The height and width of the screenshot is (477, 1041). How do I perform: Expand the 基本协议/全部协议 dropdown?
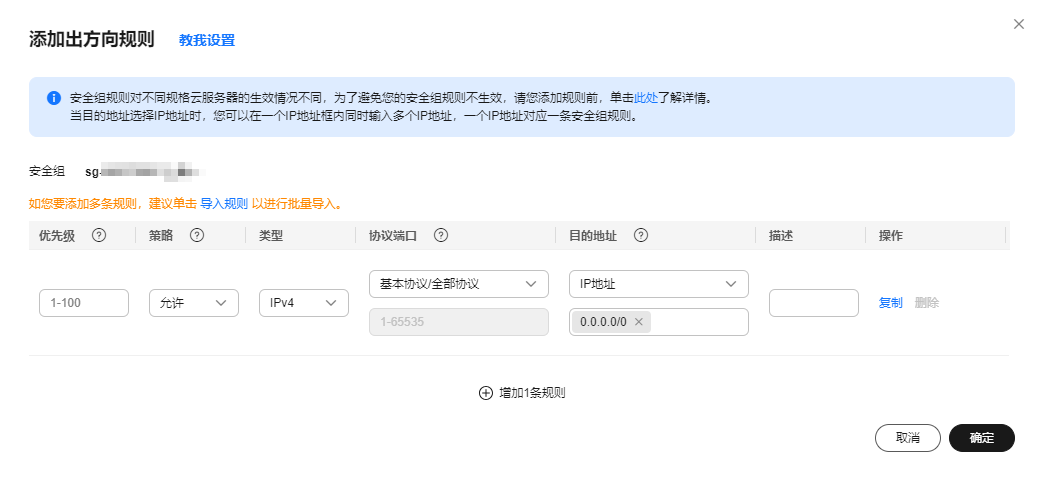pos(459,284)
